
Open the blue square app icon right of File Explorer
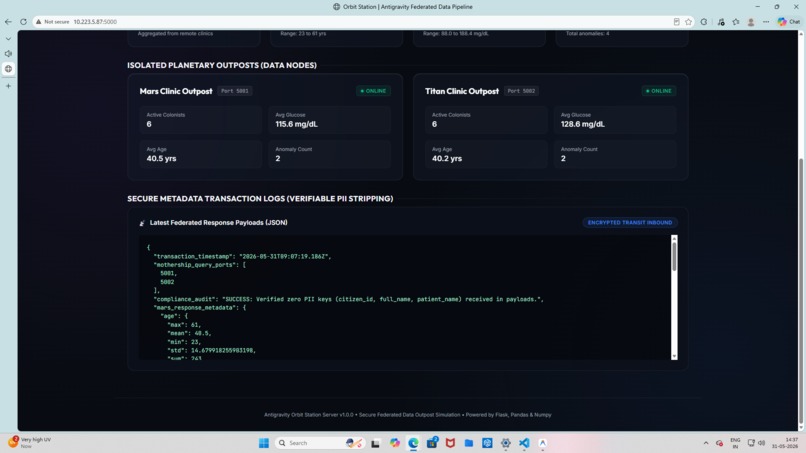click(487, 443)
